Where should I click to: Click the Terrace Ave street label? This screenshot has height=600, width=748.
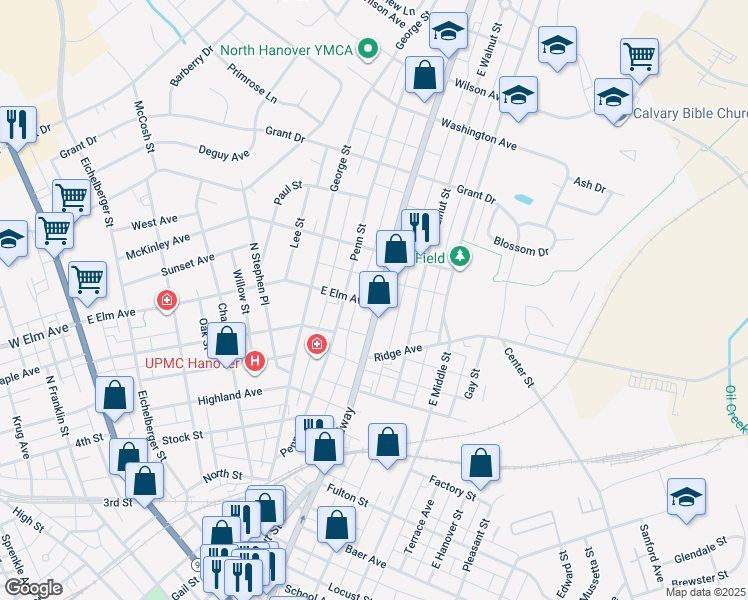[x=419, y=527]
